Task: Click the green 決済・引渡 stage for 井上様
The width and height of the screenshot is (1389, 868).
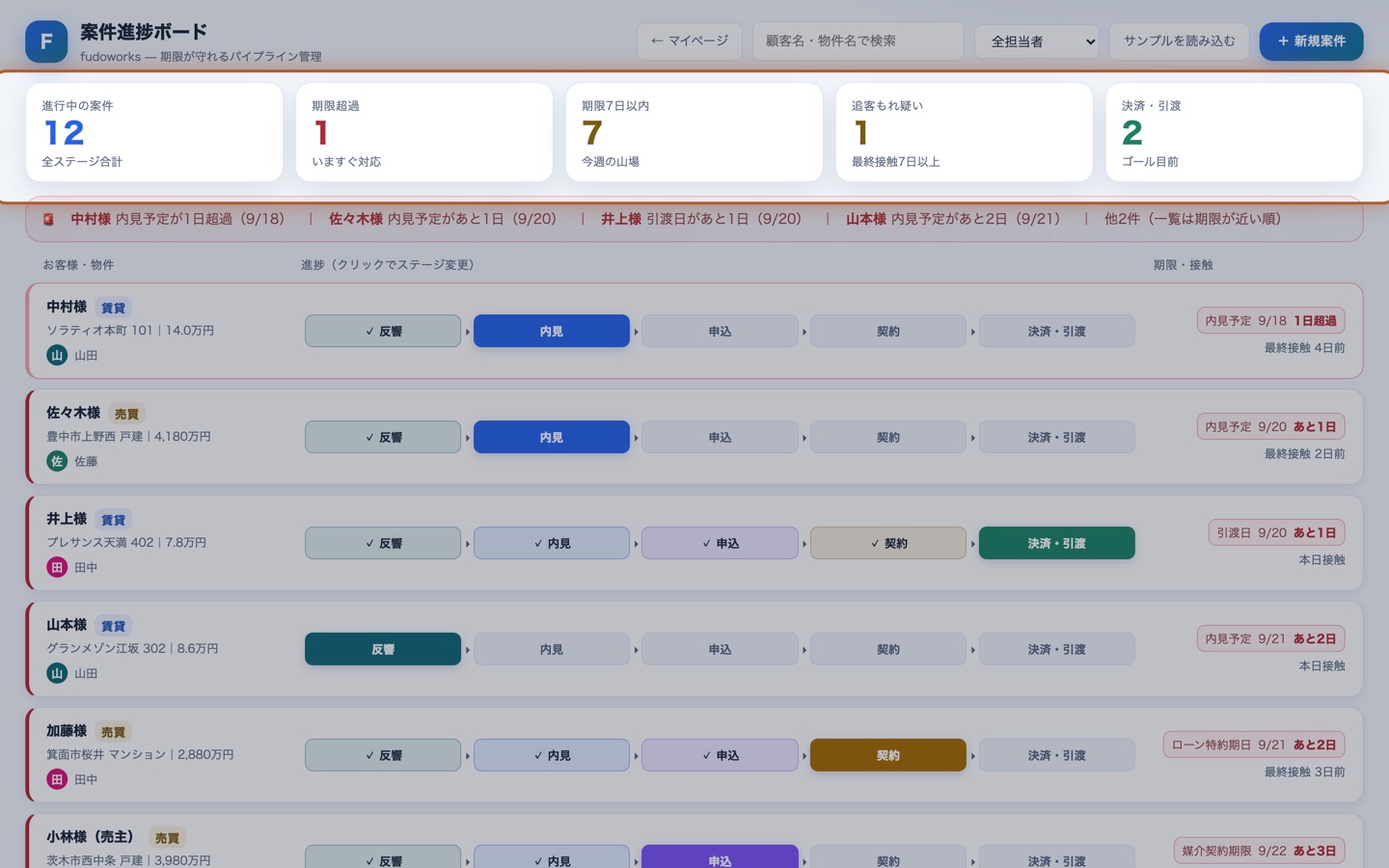Action: point(1057,543)
